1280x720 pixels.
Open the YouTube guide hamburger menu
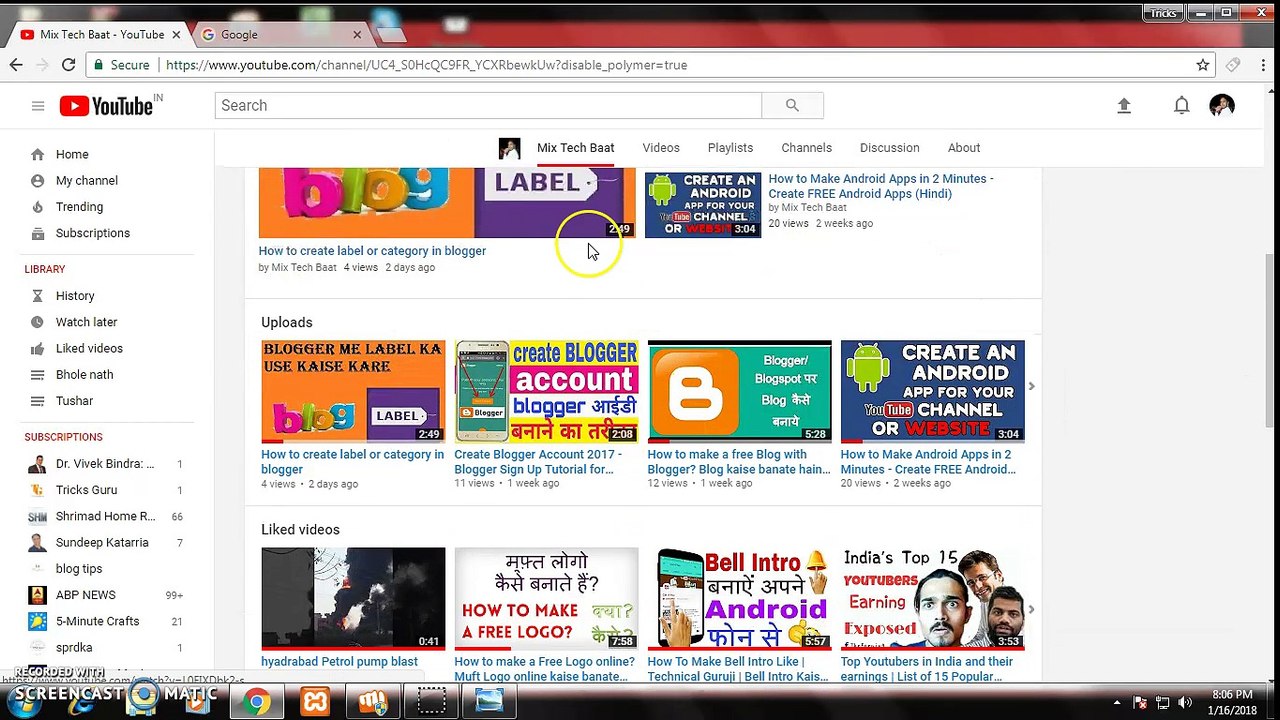click(38, 105)
